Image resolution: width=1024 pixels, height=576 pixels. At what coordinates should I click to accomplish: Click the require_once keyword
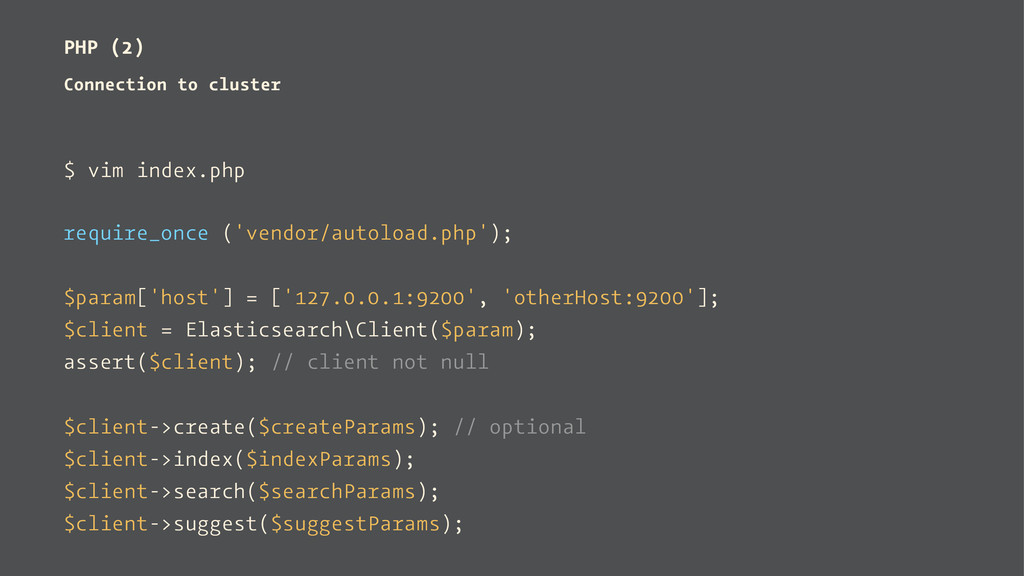tap(136, 233)
